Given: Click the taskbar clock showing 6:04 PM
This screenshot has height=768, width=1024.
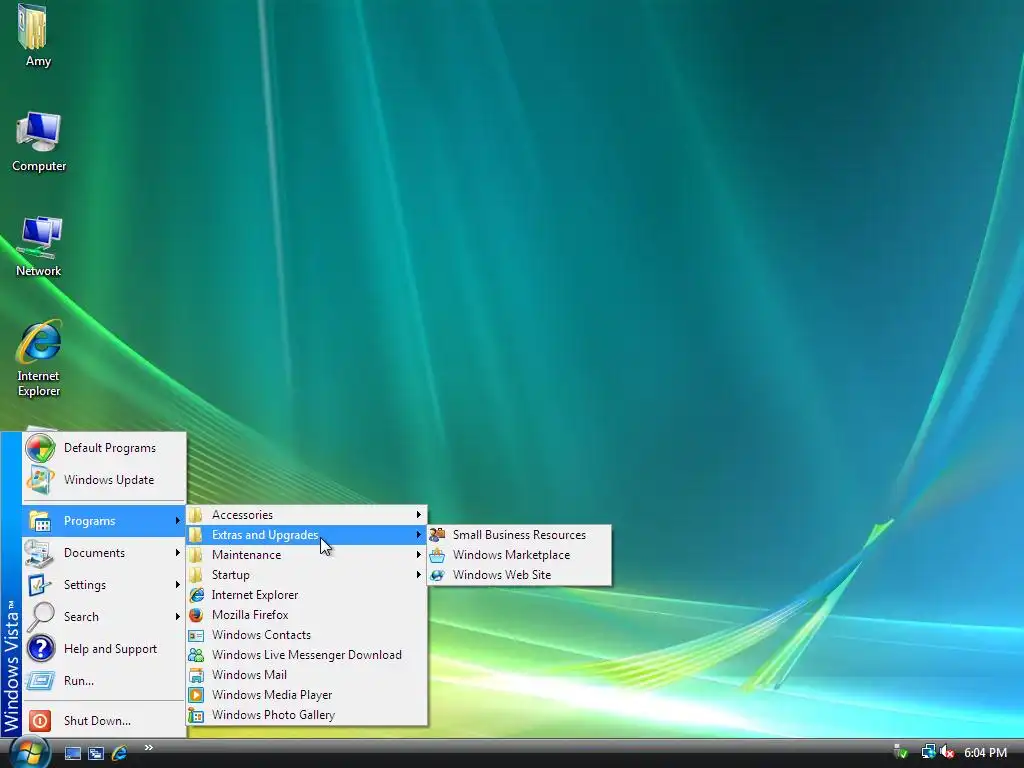Looking at the screenshot, I should click(985, 753).
